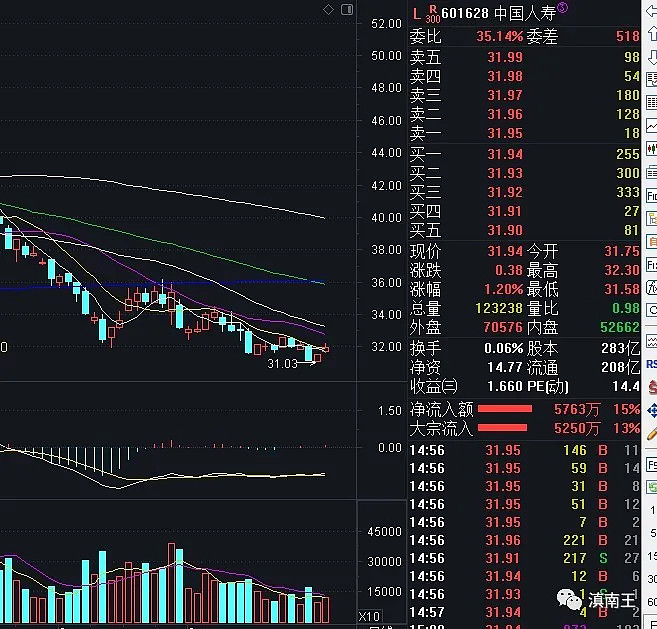This screenshot has height=629, width=657.
Task: Select the 卖五 ask row at 31.99
Action: (x=524, y=57)
